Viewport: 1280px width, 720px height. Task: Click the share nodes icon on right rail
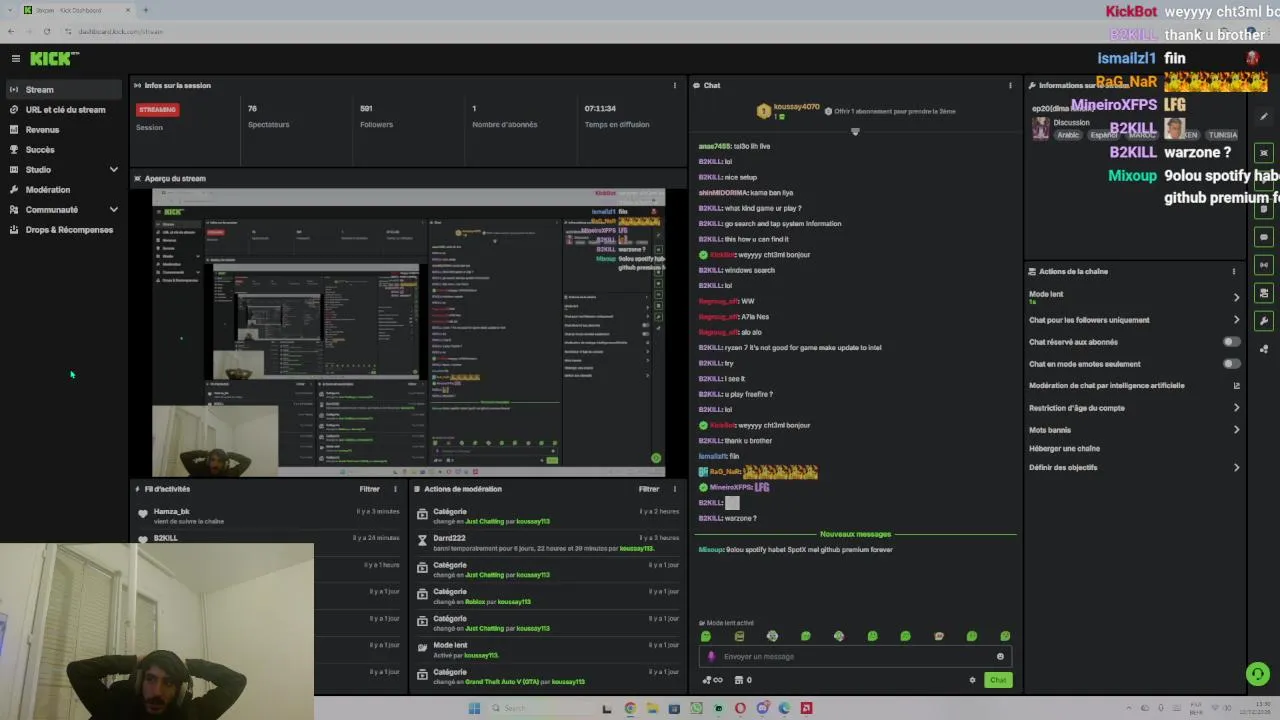click(x=1264, y=349)
